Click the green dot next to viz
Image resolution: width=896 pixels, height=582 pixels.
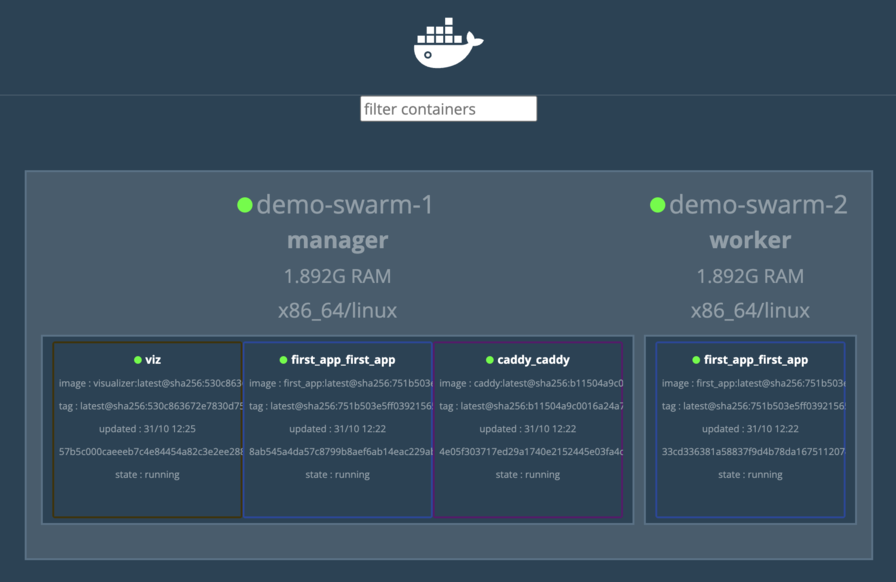click(x=138, y=360)
